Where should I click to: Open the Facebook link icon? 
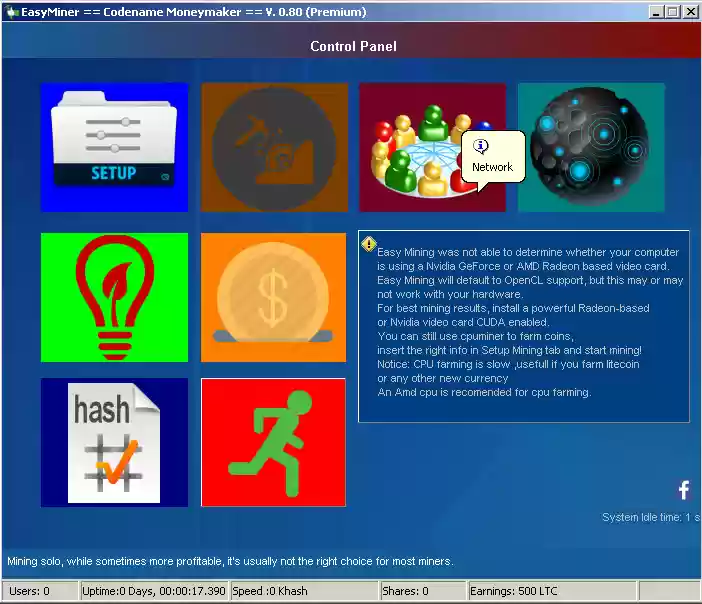pos(684,490)
